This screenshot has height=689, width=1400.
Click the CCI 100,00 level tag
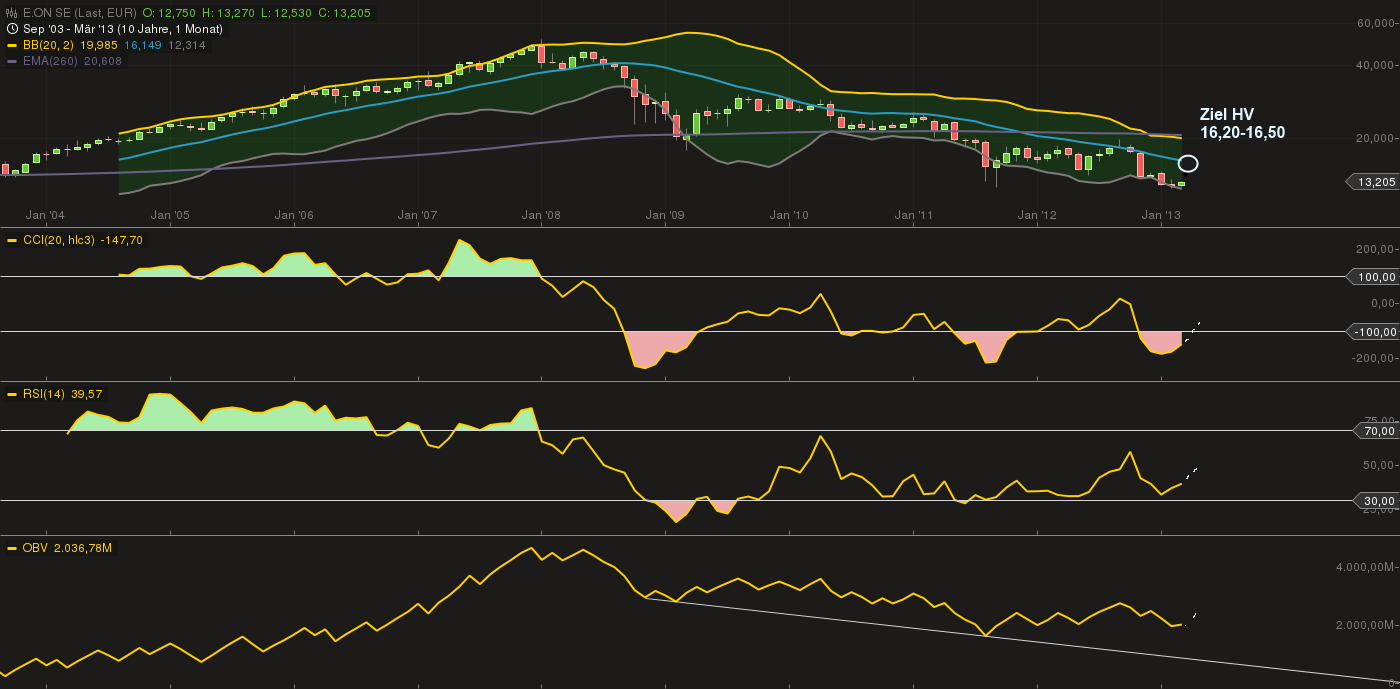[1372, 277]
